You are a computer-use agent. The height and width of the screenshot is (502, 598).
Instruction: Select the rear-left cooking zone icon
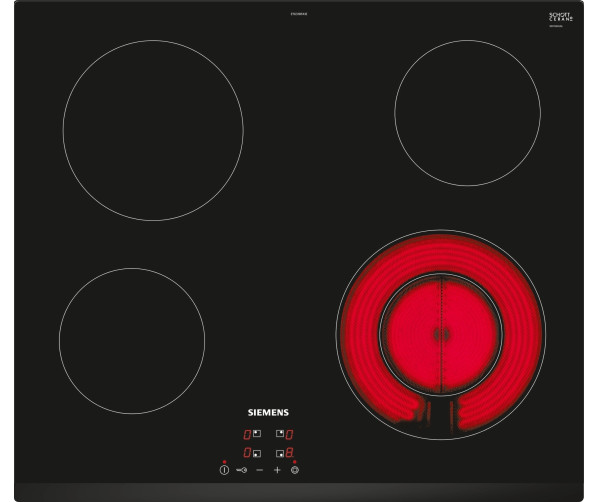click(x=257, y=433)
